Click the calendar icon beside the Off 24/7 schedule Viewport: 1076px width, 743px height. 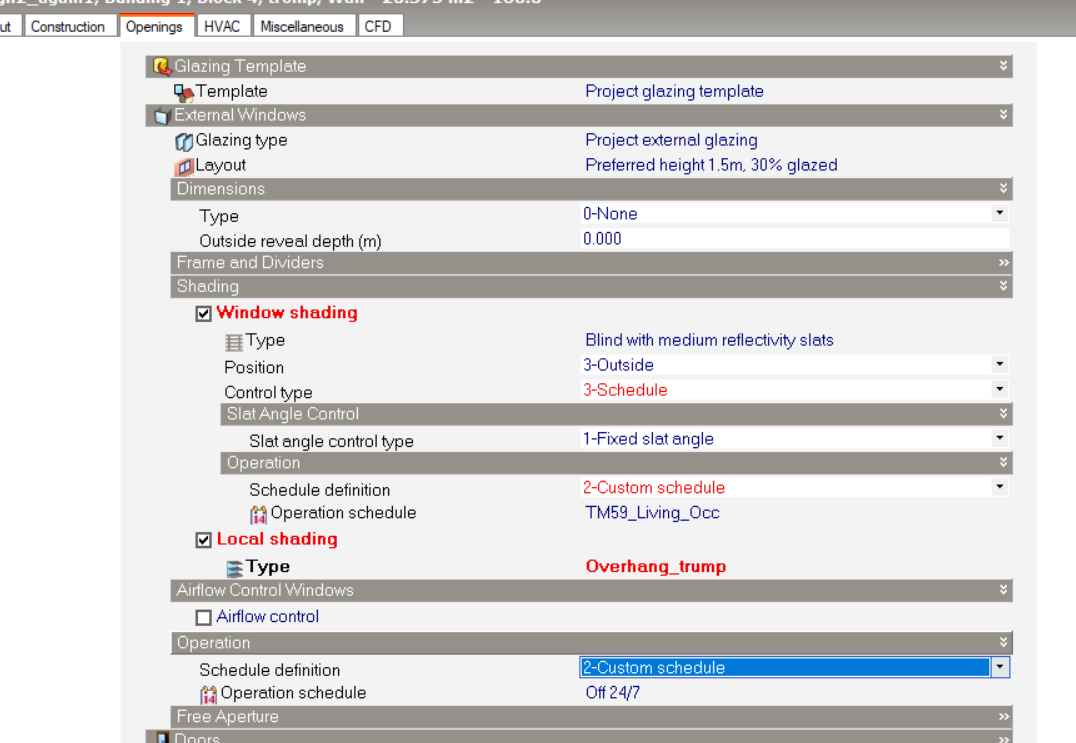click(209, 694)
